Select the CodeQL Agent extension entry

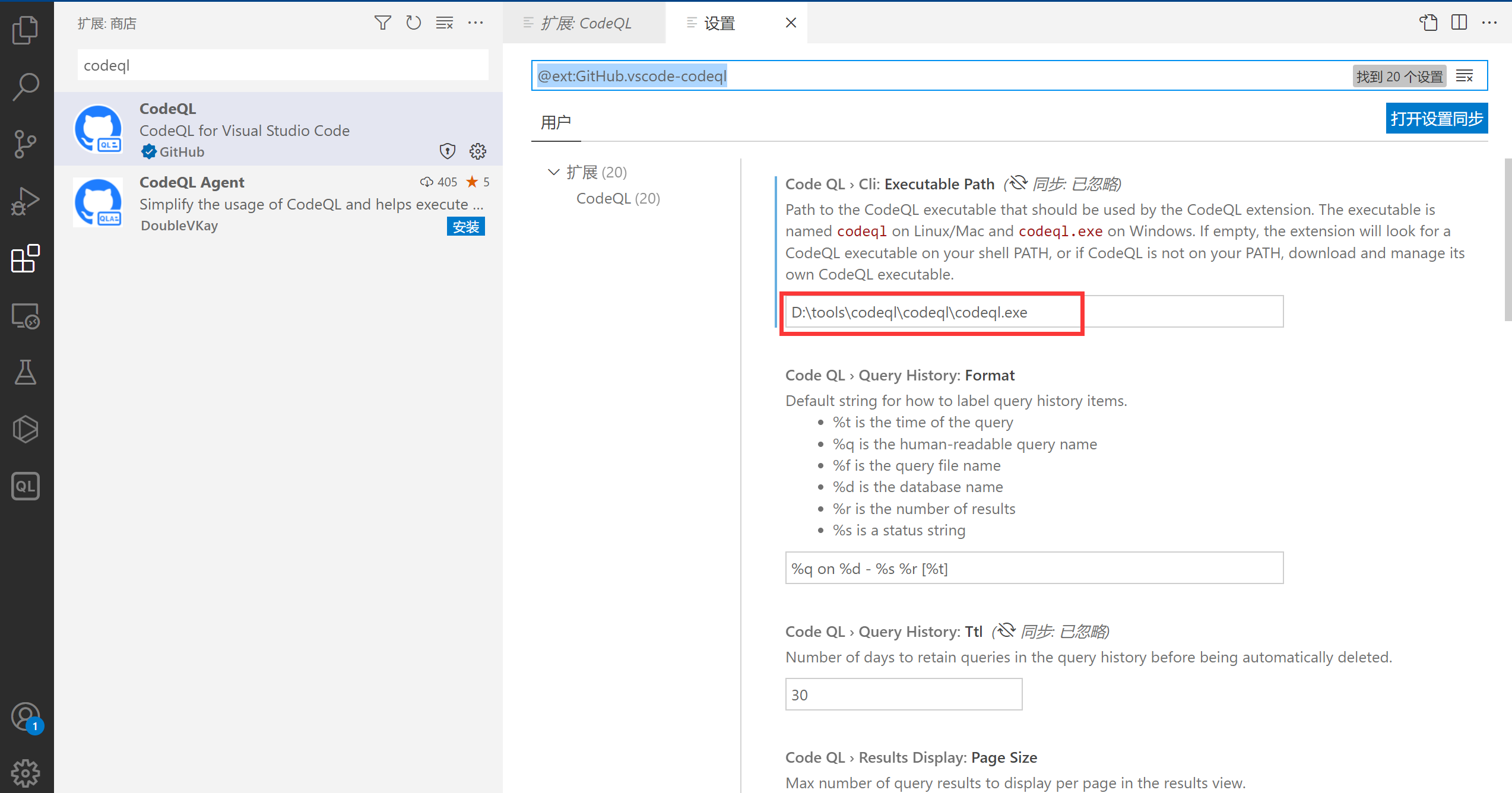coord(279,203)
